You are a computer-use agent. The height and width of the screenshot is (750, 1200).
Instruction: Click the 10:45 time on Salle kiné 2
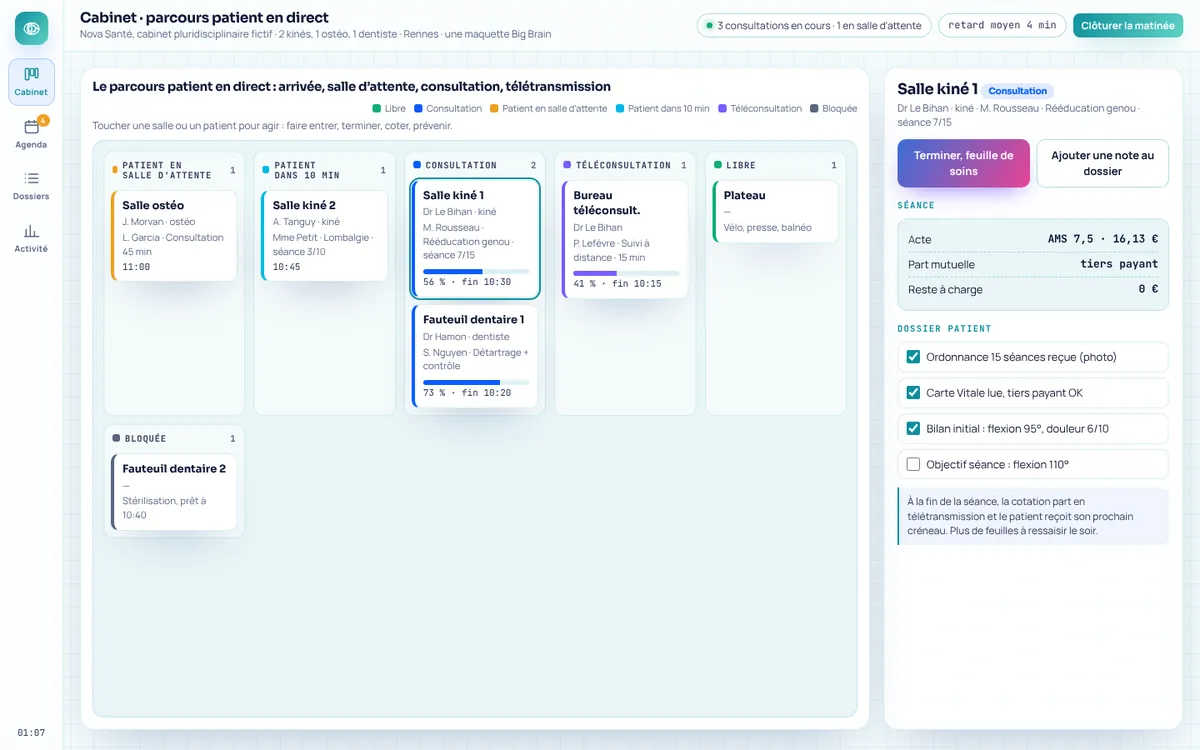pyautogui.click(x=286, y=267)
